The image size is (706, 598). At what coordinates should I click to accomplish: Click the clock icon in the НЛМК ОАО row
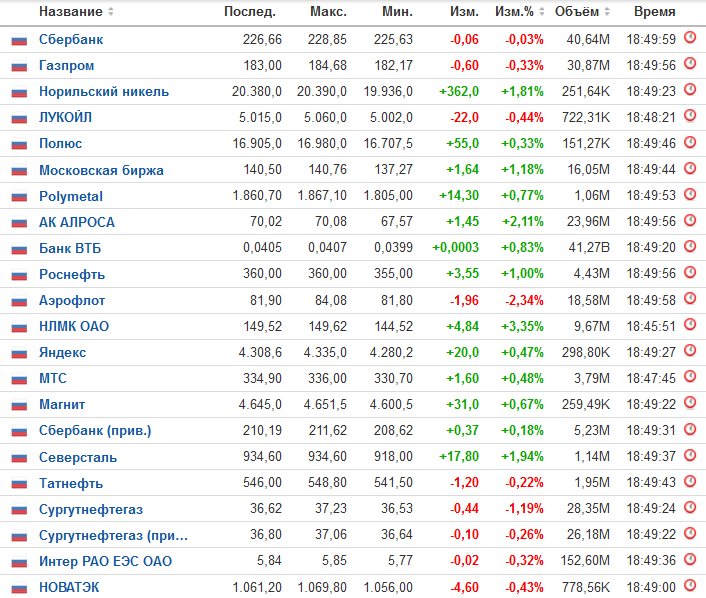(690, 324)
